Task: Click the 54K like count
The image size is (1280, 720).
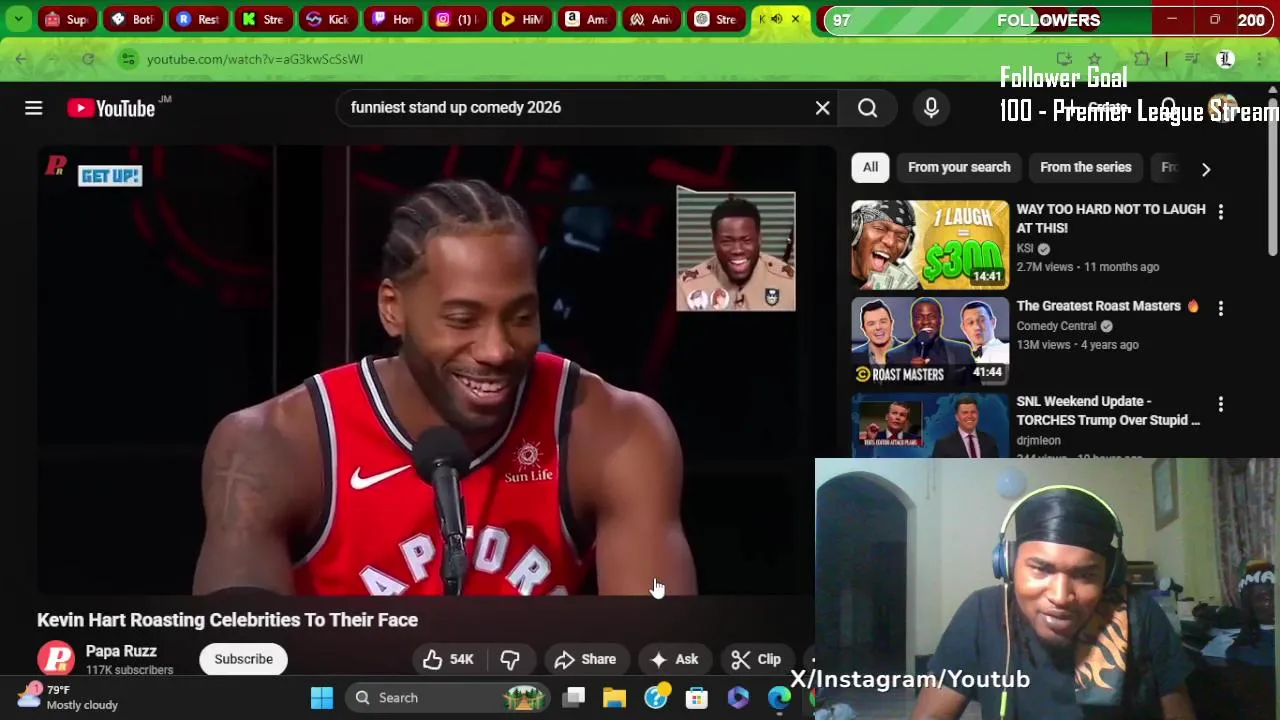Action: (x=461, y=659)
